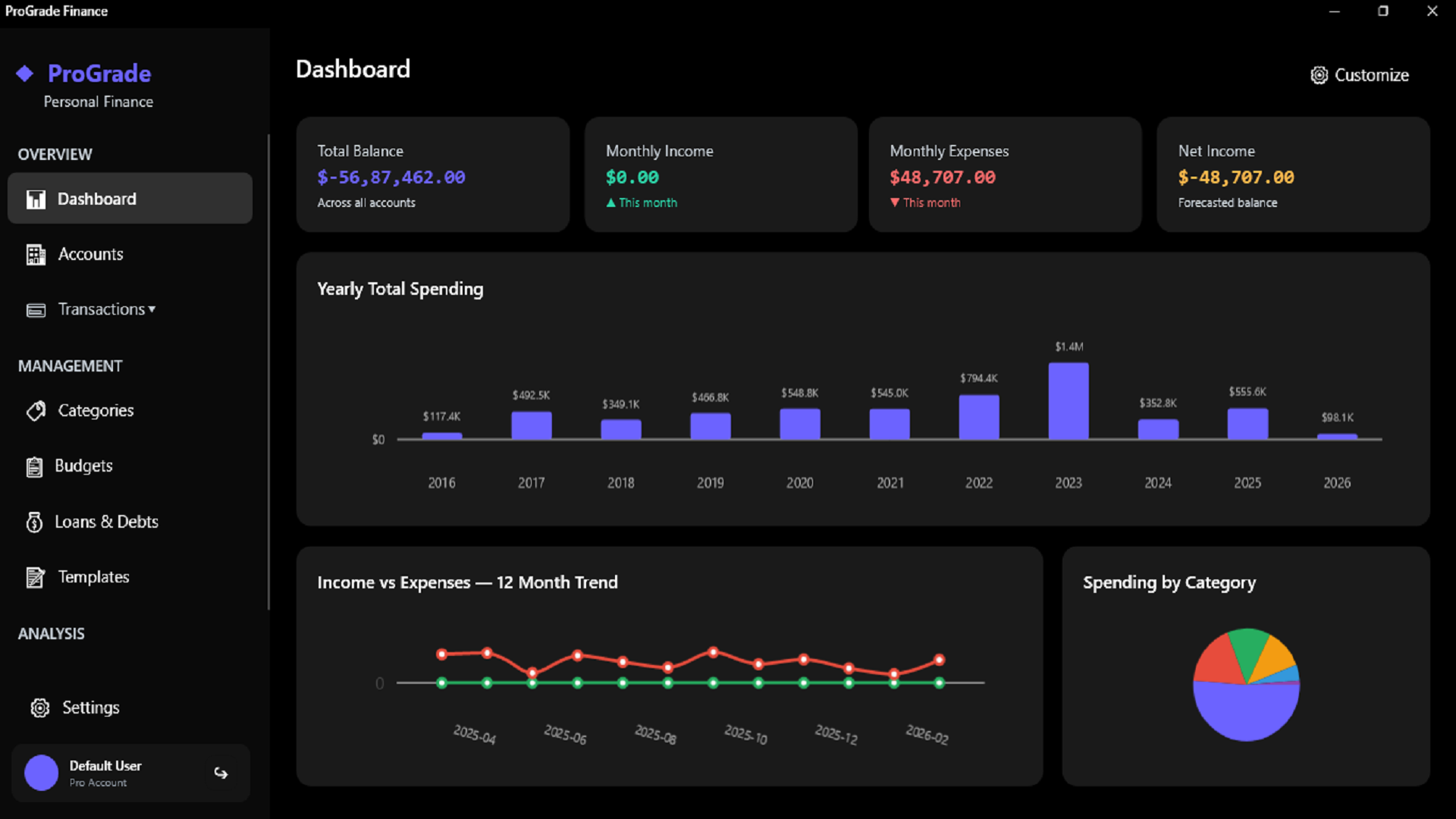Expand the Transactions dropdown arrow
The height and width of the screenshot is (819, 1456).
152,309
